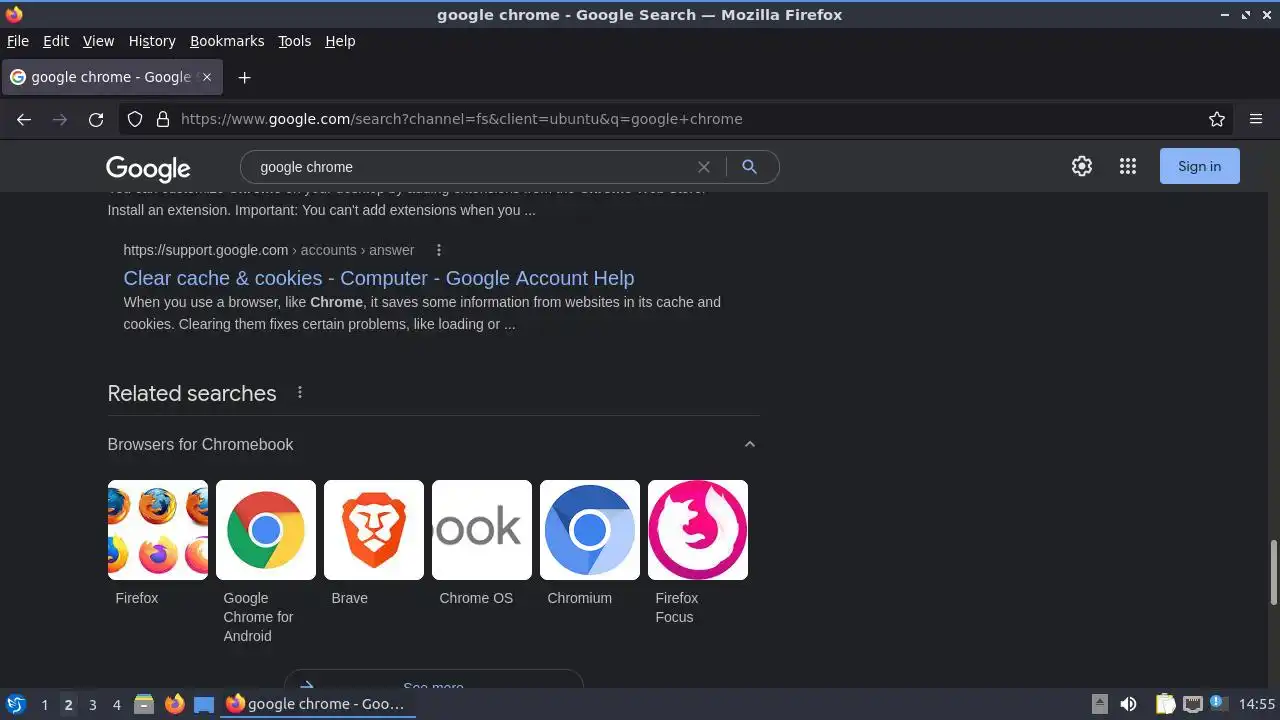Open volume control in system tray
Screen dimensions: 1280x720
[x=1128, y=704]
